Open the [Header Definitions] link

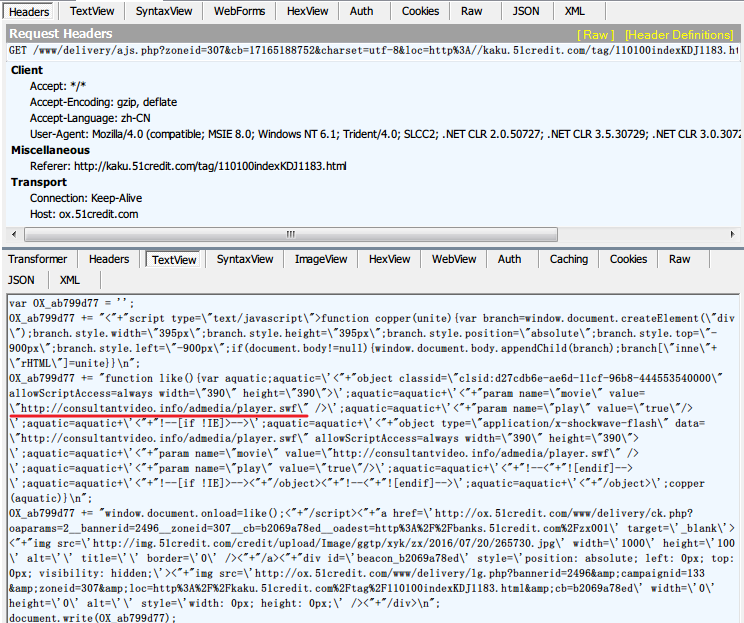679,35
